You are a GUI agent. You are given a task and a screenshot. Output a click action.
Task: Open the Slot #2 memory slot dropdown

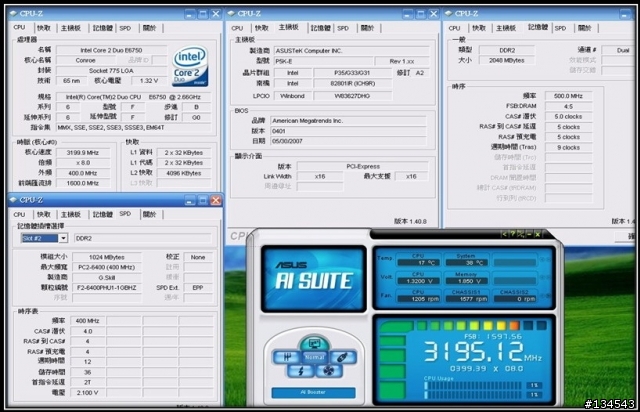44,238
